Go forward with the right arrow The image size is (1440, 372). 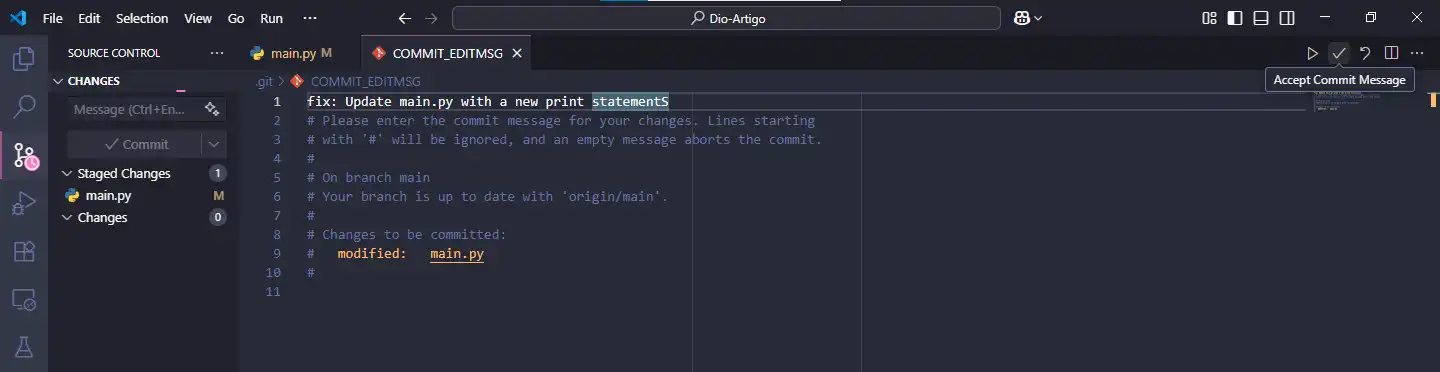(431, 18)
